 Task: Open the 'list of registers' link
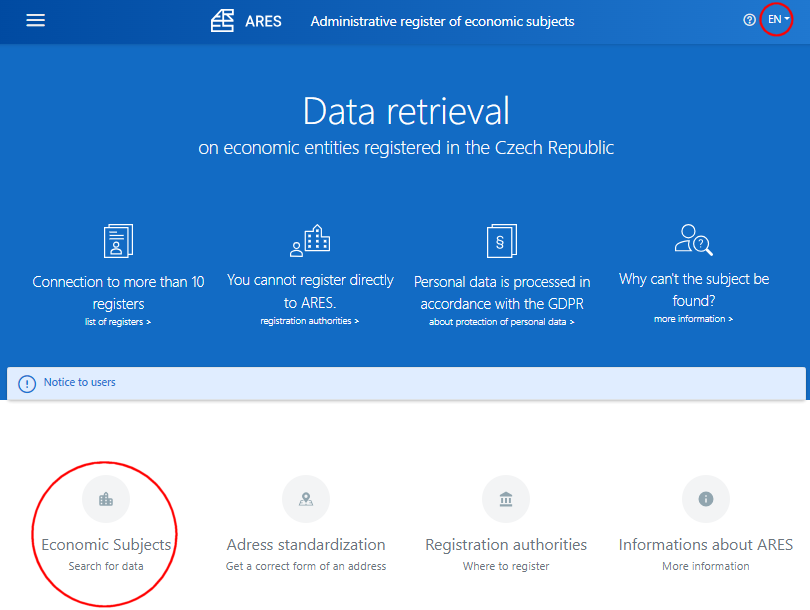tap(118, 322)
